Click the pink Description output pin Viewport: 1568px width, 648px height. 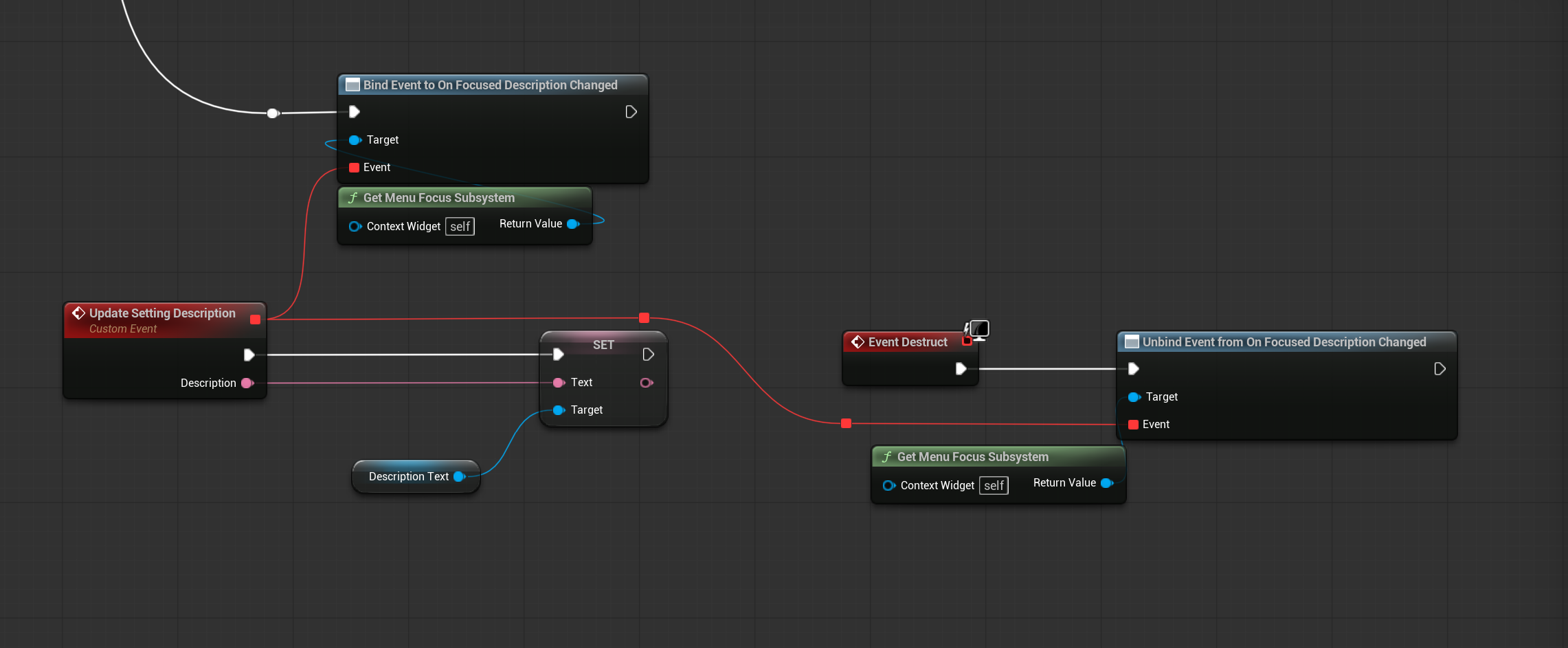tap(247, 383)
